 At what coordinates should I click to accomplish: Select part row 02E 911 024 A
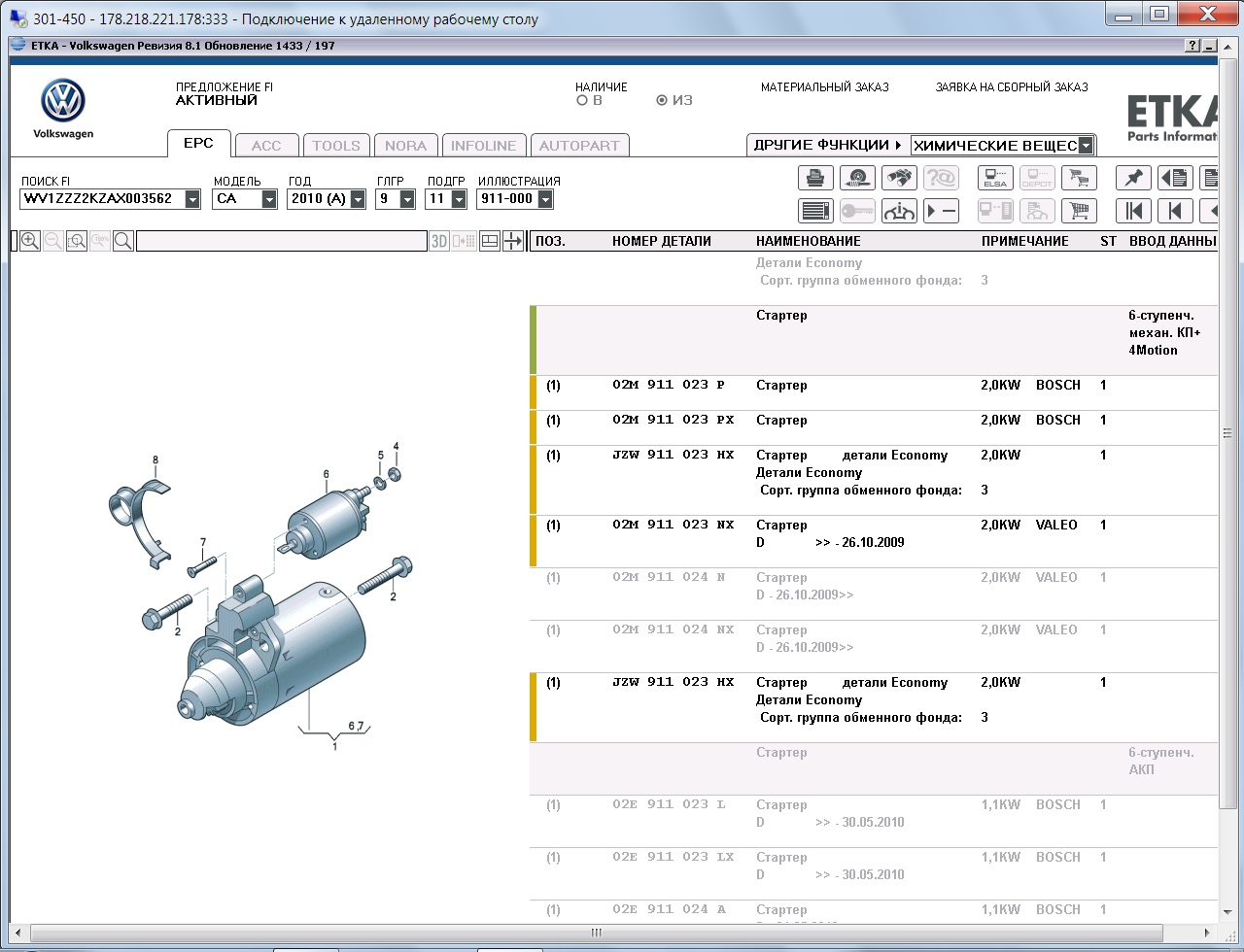click(x=873, y=912)
